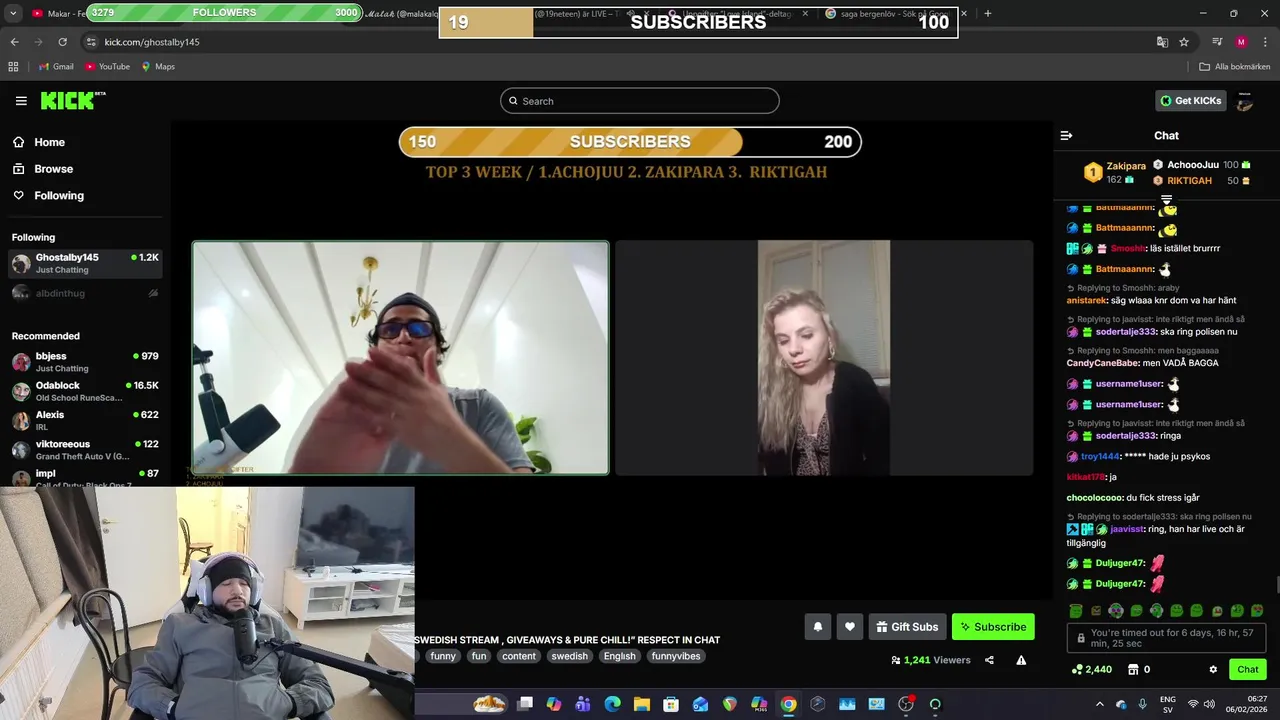Open recommended channel bbjess
The image size is (1280, 720).
(x=86, y=362)
